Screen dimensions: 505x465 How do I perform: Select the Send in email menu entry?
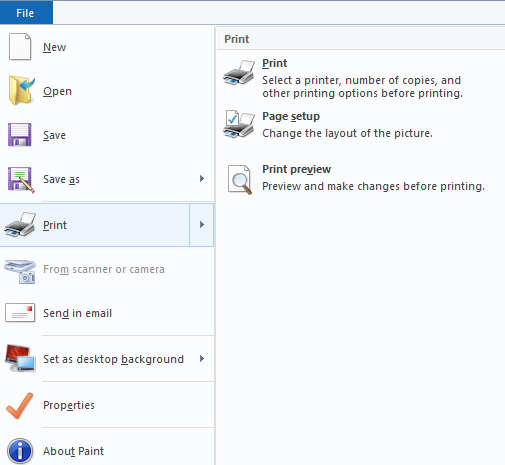[x=107, y=313]
